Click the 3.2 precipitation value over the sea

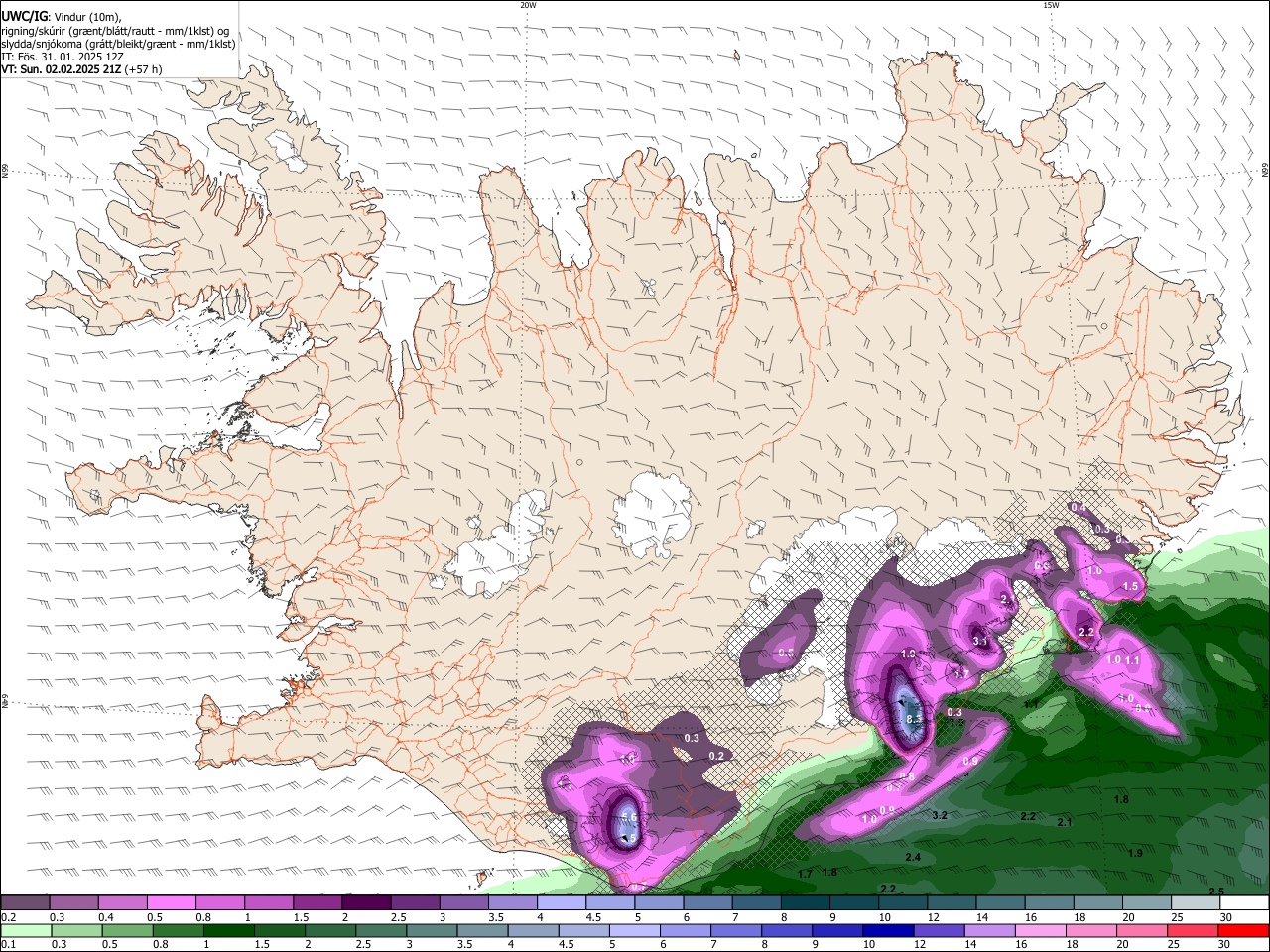coord(941,815)
